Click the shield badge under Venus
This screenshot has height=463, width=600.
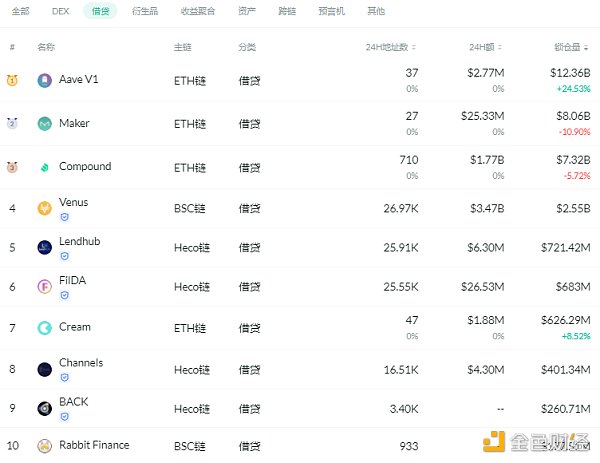point(65,216)
